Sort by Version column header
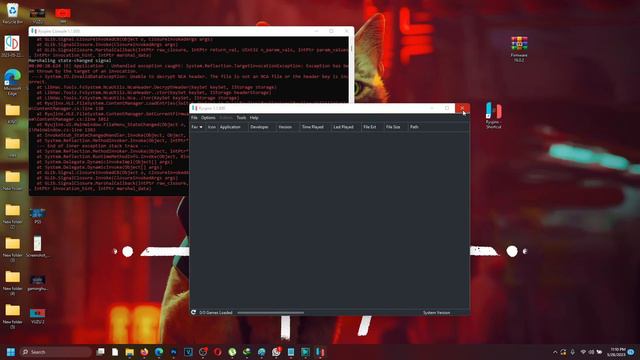The image size is (640, 360). [288, 127]
